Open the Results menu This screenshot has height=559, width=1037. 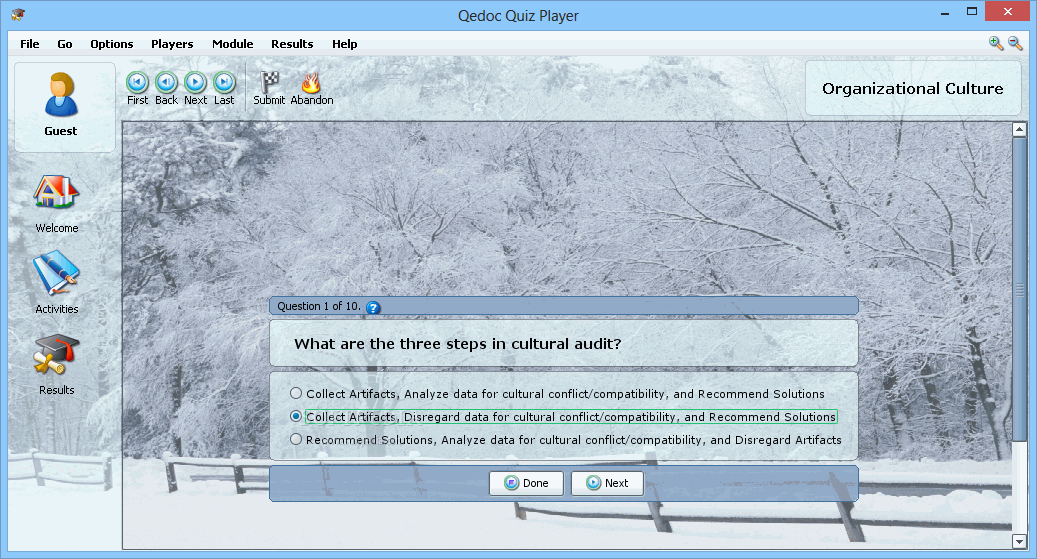click(x=292, y=44)
